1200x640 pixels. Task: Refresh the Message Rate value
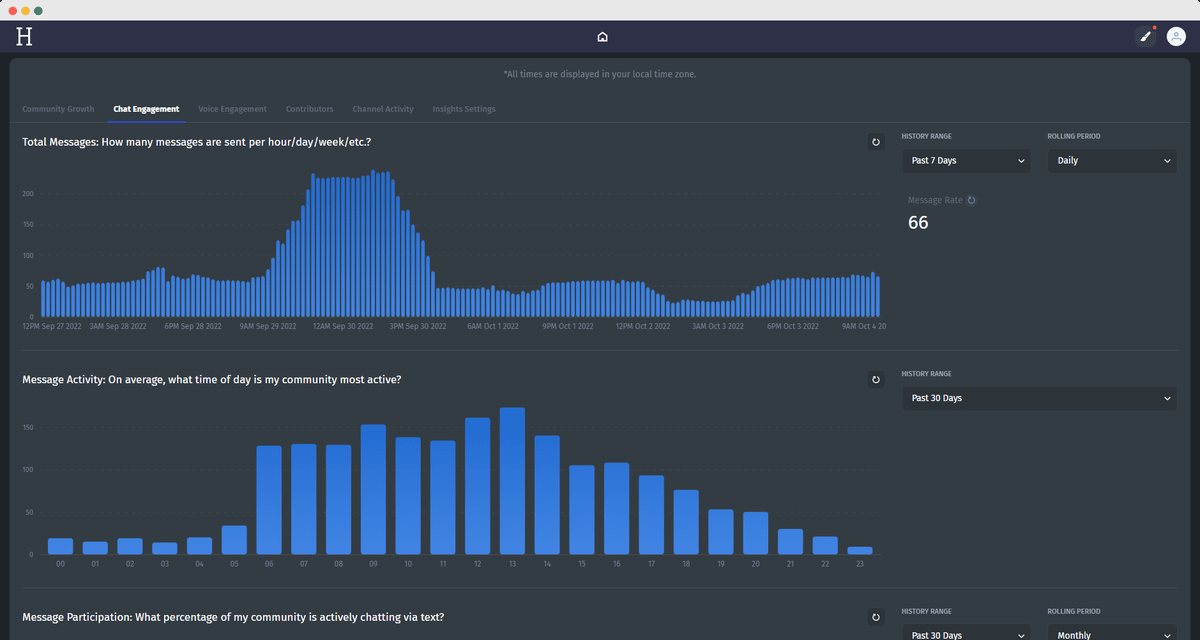click(971, 200)
